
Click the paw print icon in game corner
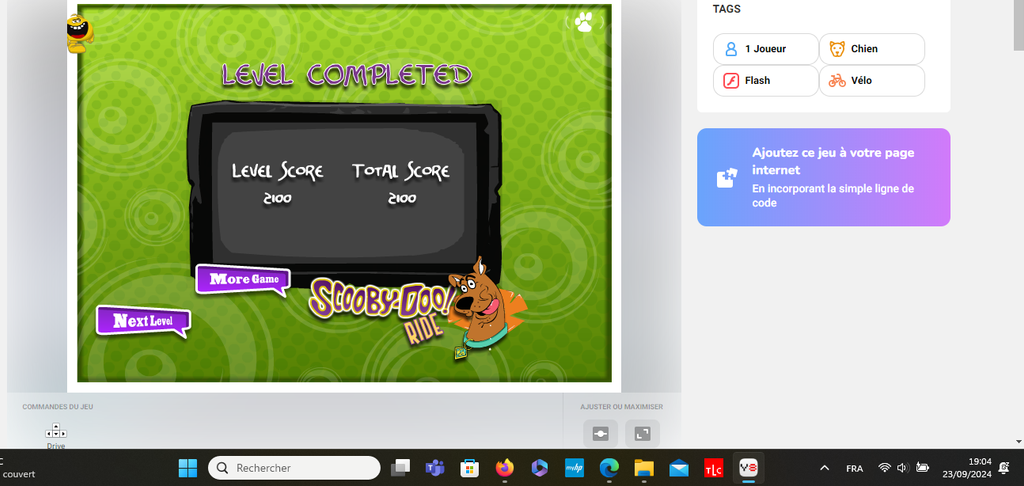(x=584, y=23)
